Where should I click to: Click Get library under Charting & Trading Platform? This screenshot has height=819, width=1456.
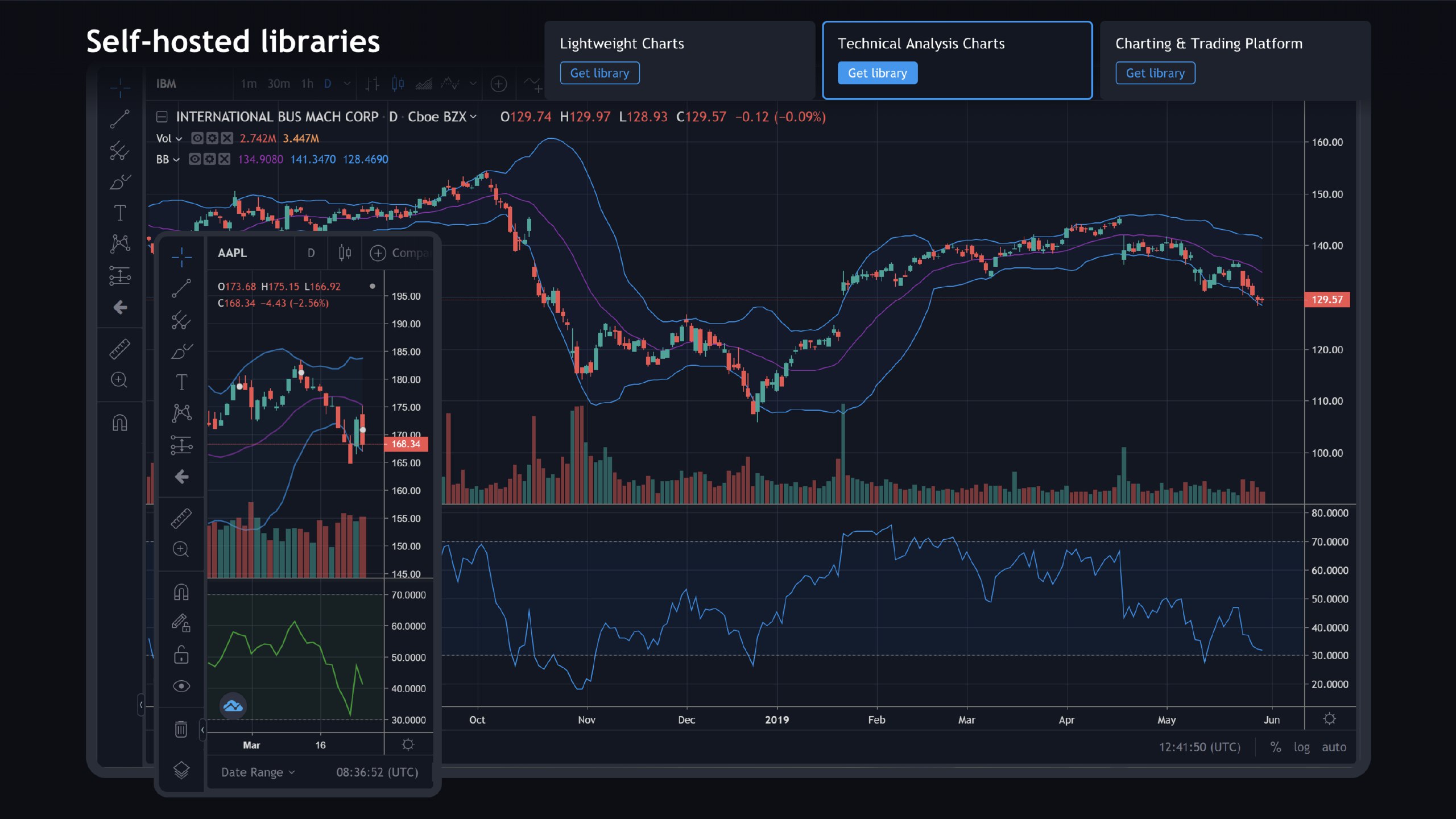coord(1155,73)
